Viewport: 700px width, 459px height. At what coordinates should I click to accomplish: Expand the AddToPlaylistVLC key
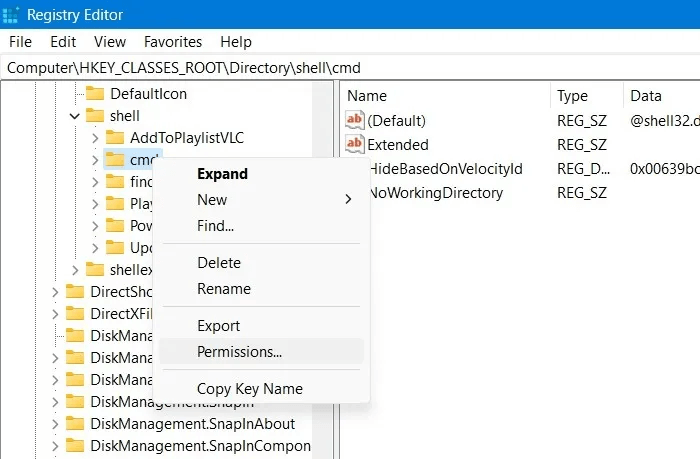click(x=95, y=138)
